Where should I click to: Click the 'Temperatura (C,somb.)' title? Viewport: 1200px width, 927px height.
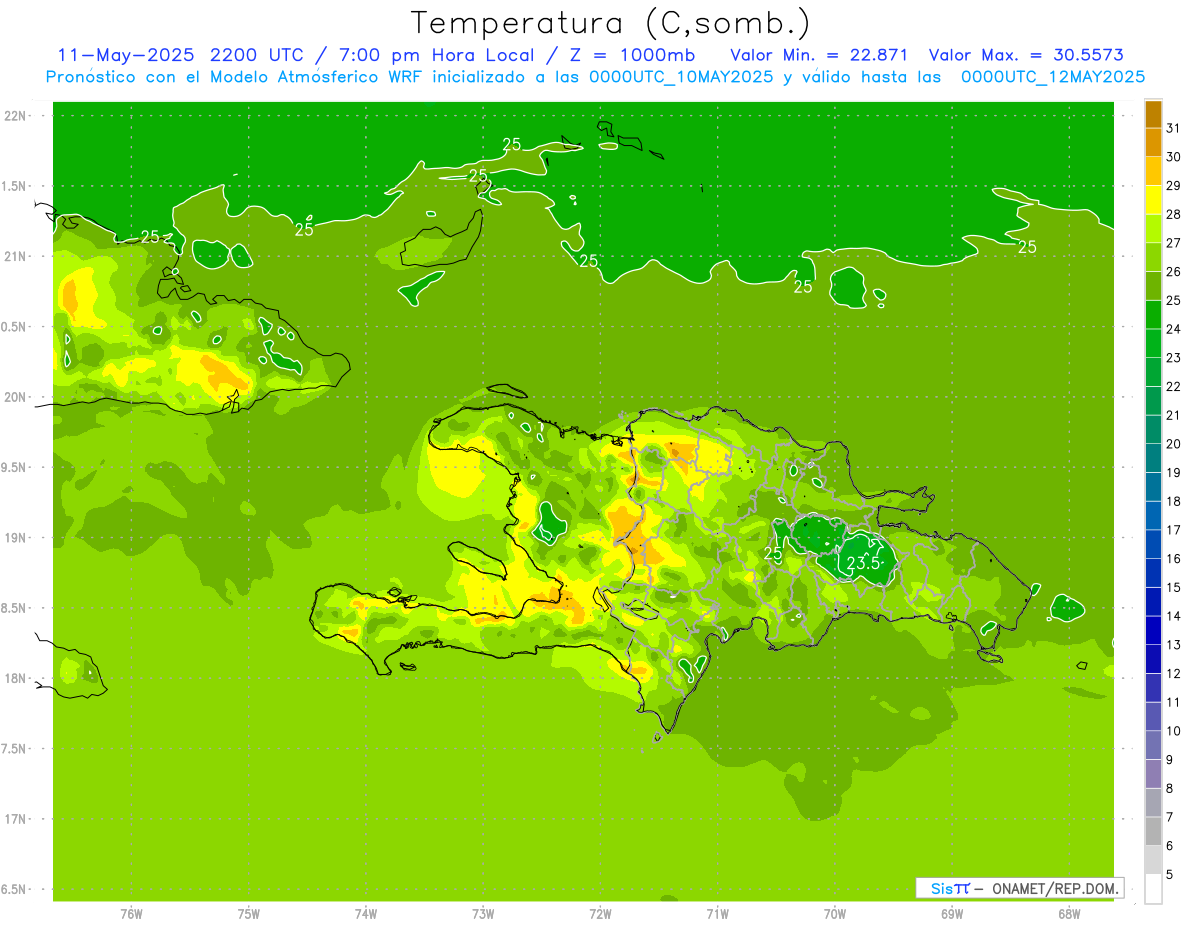pos(610,23)
